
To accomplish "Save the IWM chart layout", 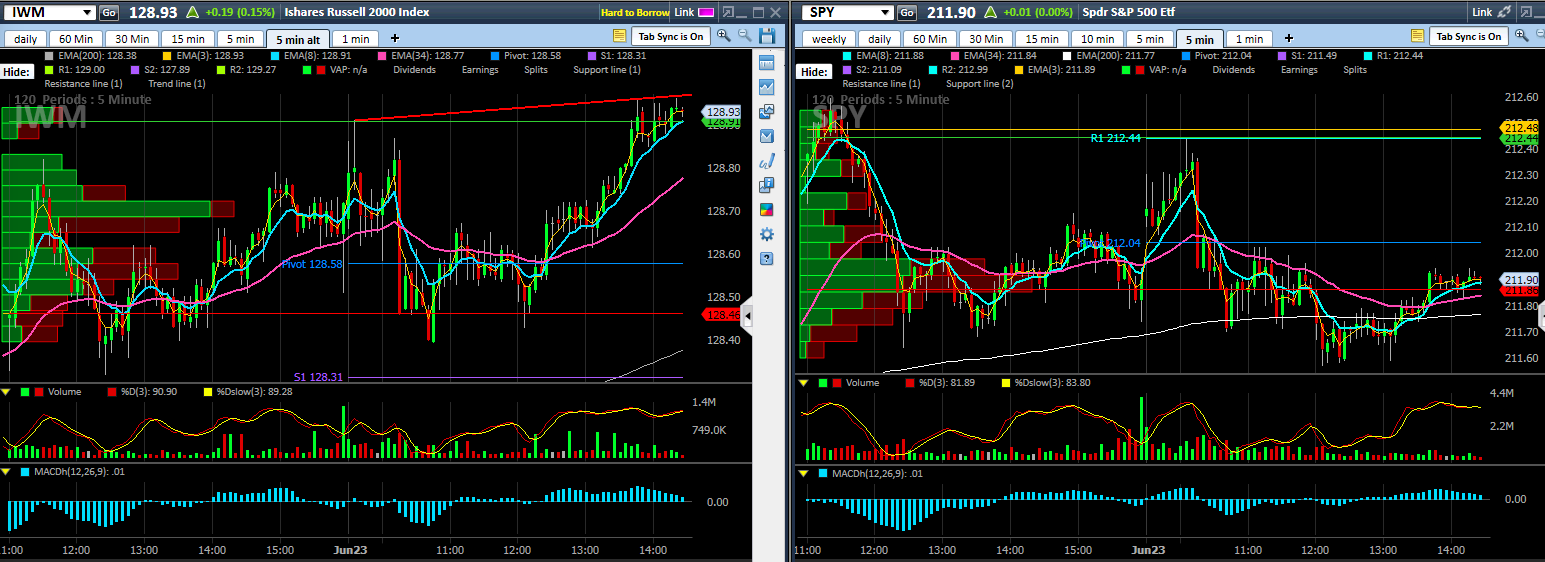I will (x=768, y=36).
